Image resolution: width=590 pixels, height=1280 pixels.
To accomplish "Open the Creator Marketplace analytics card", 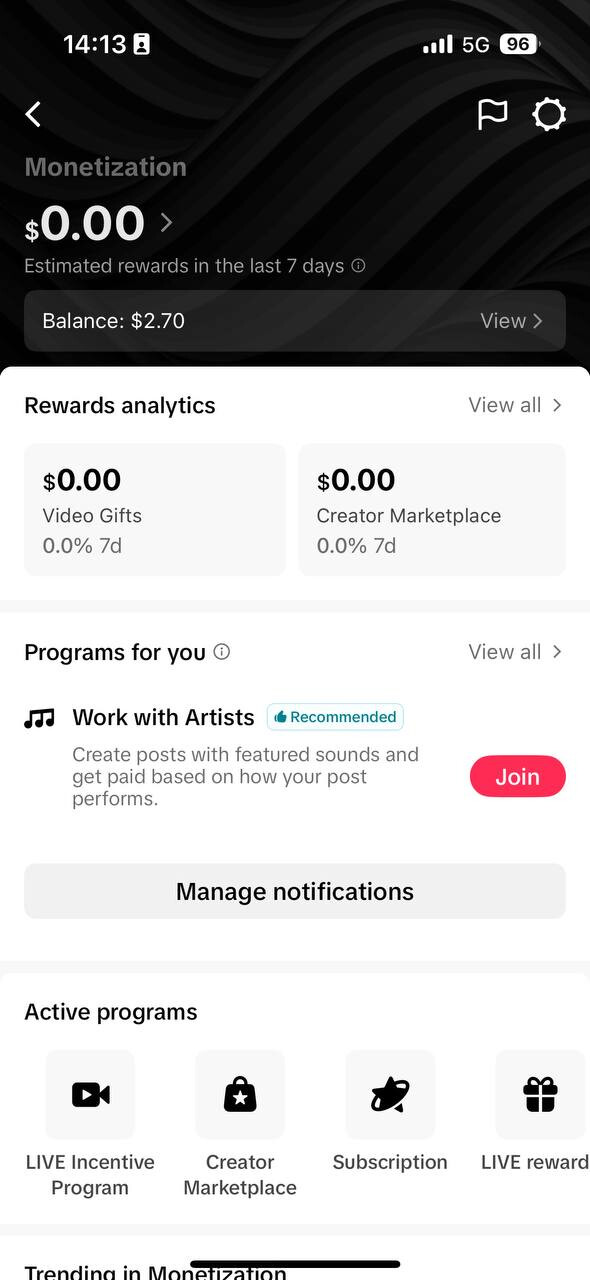I will 432,510.
